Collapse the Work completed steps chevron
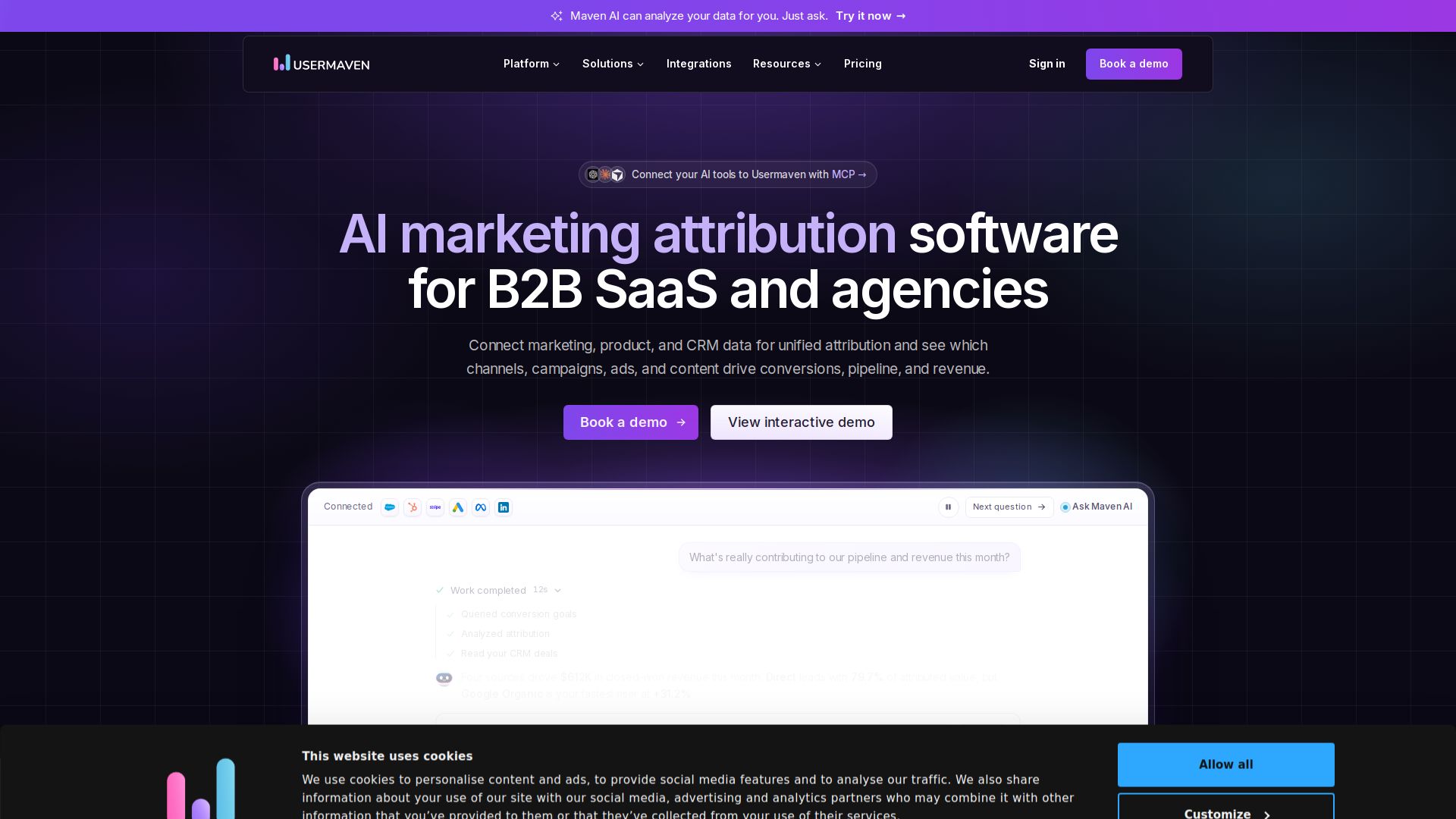The width and height of the screenshot is (1456, 819). (558, 591)
